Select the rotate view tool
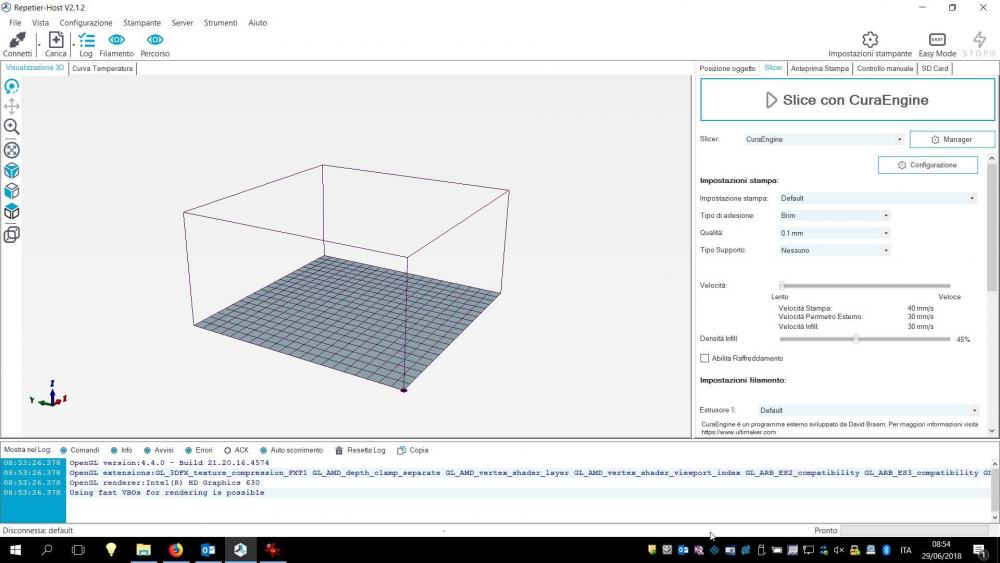The height and width of the screenshot is (563, 1000). [12, 87]
